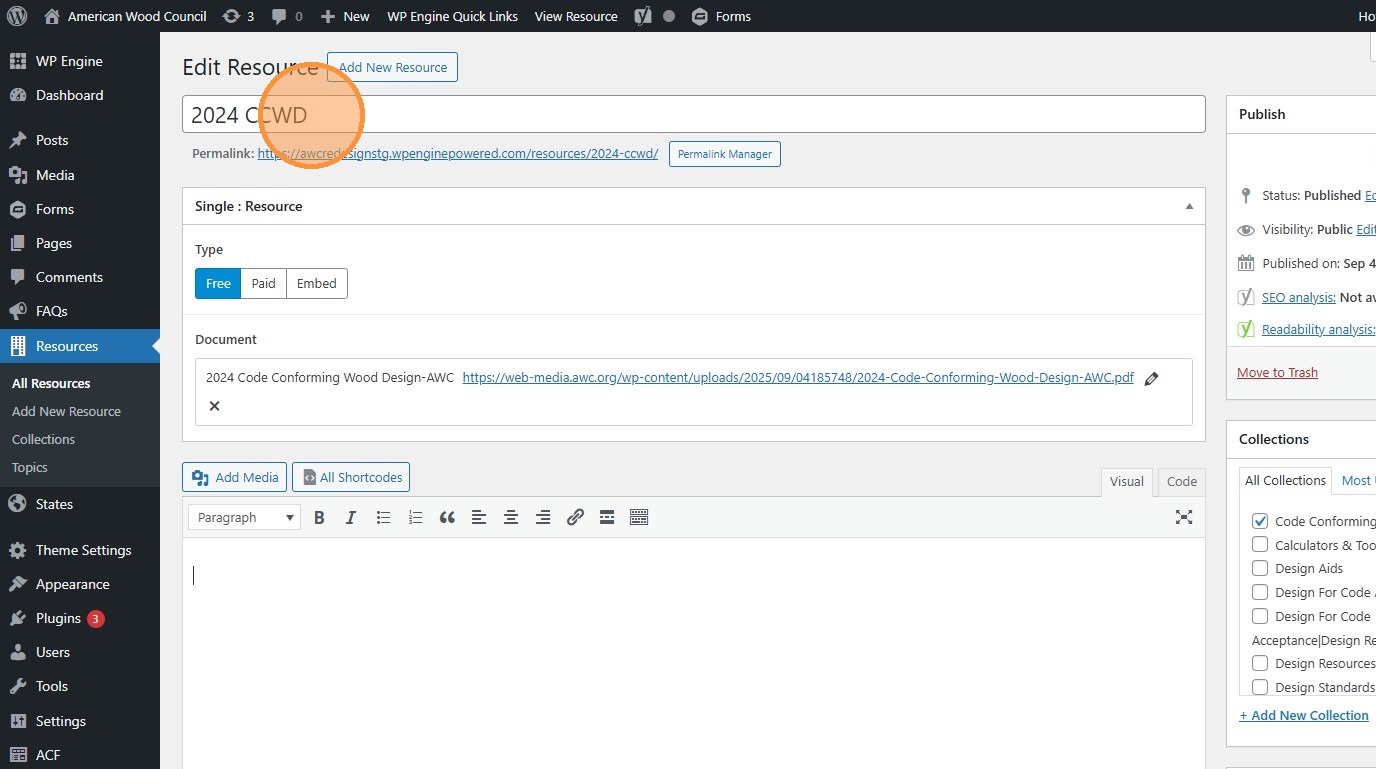Insert a bulleted list

click(x=383, y=517)
